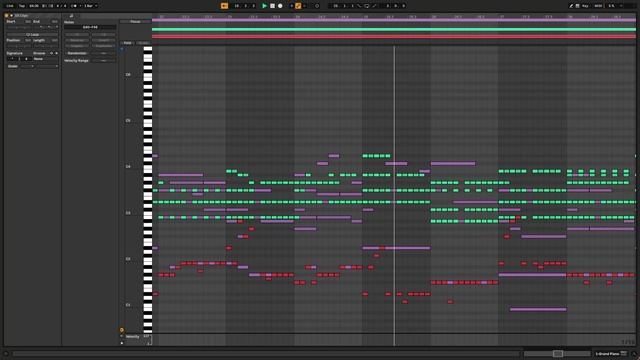Click the zoom slider handle in bottom bar
Screen dimensions: 640x360
(x=558, y=353)
